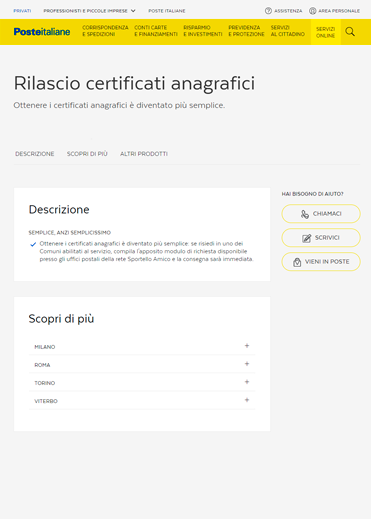Click the pencil icon in Scrivici

tap(306, 238)
